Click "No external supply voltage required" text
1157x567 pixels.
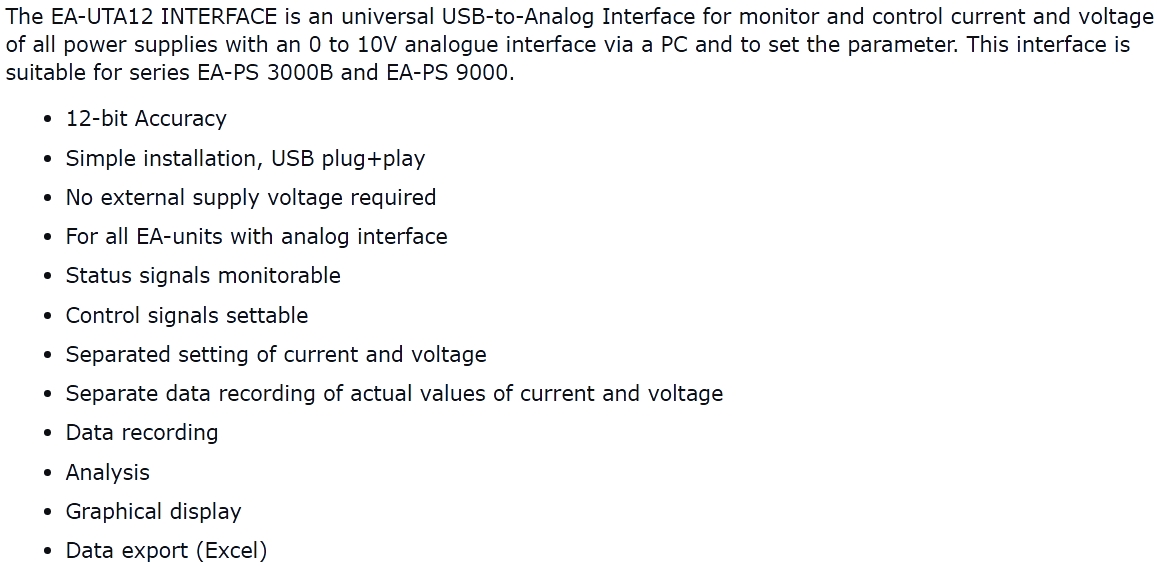tap(250, 198)
